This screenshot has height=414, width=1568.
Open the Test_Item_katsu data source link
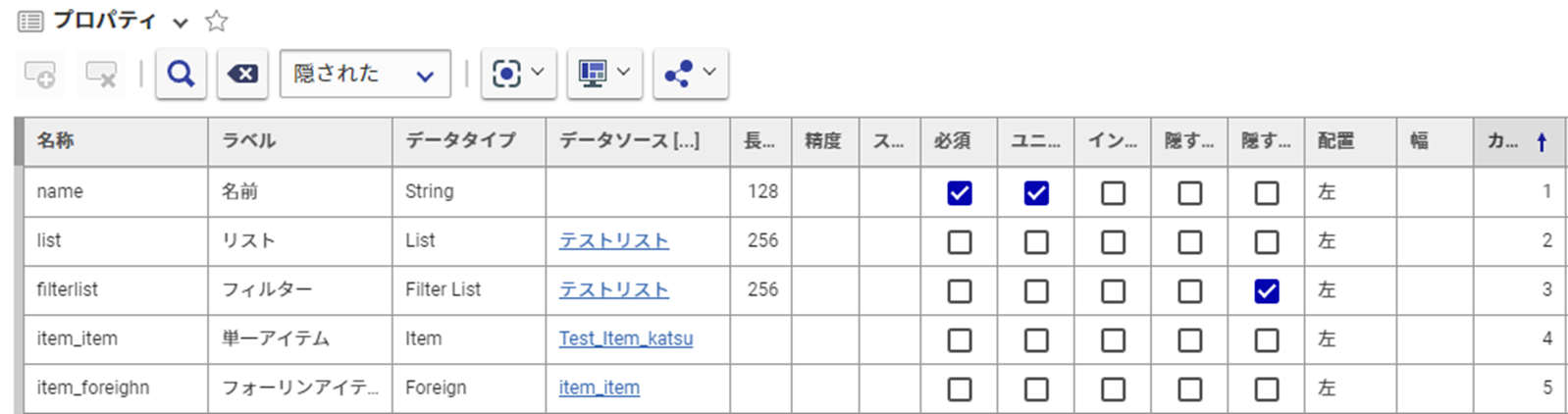click(x=625, y=338)
